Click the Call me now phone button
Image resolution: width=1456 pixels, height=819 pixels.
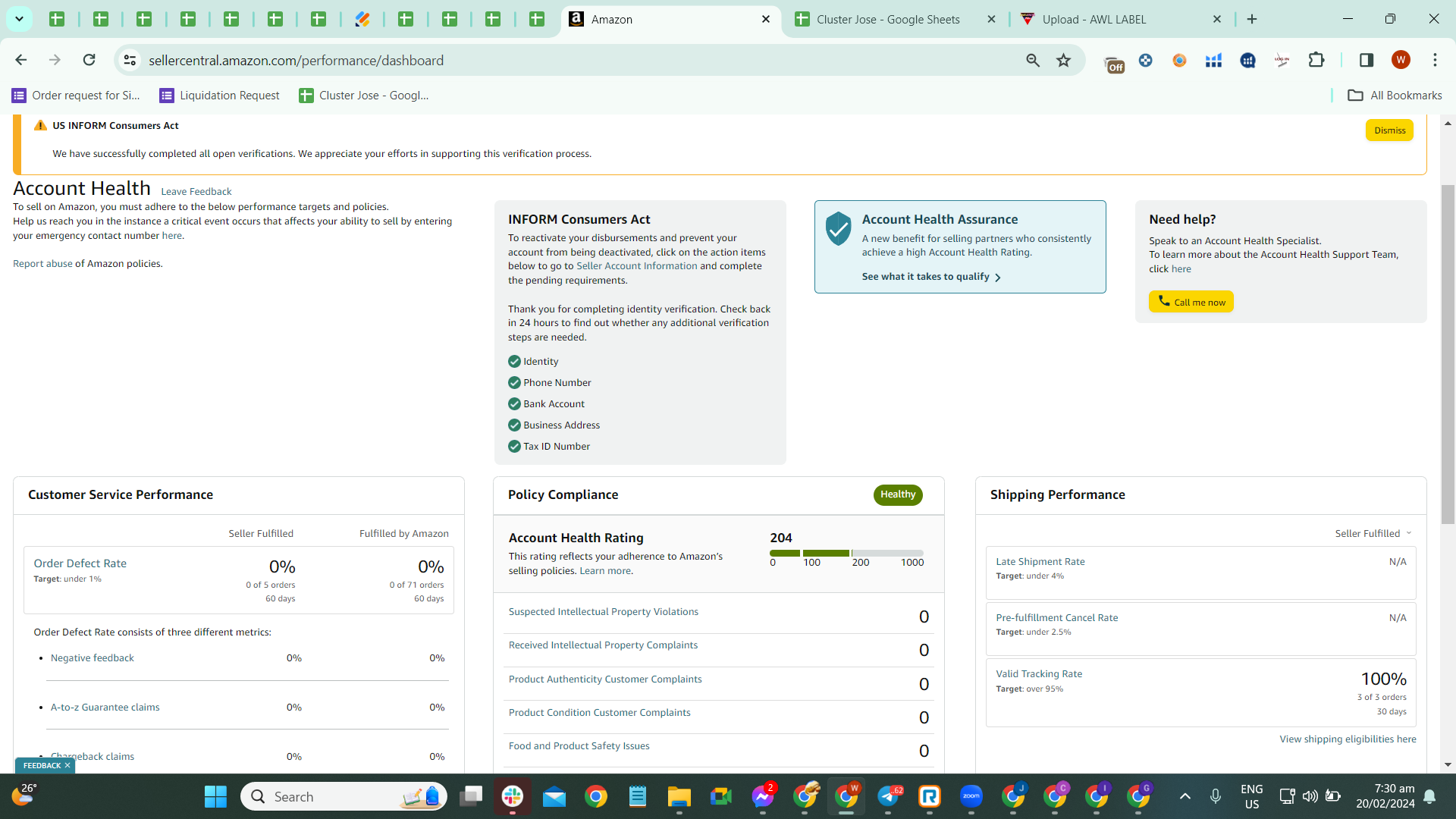[x=1191, y=302]
